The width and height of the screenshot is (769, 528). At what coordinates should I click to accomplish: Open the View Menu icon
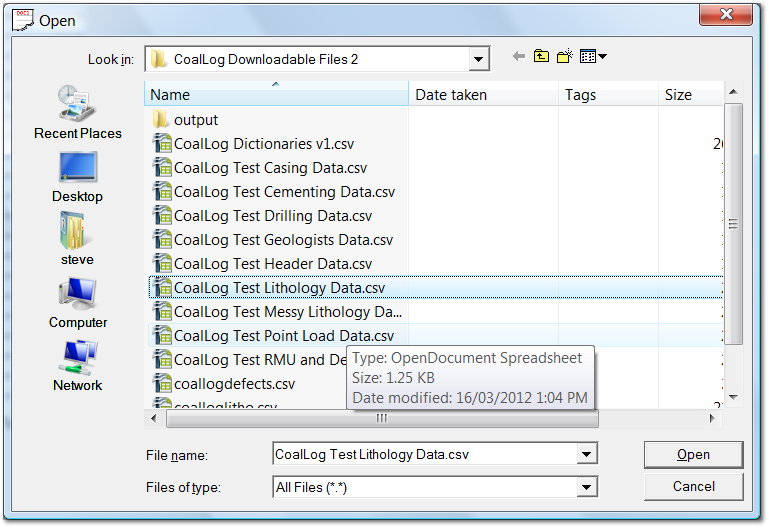pyautogui.click(x=593, y=57)
